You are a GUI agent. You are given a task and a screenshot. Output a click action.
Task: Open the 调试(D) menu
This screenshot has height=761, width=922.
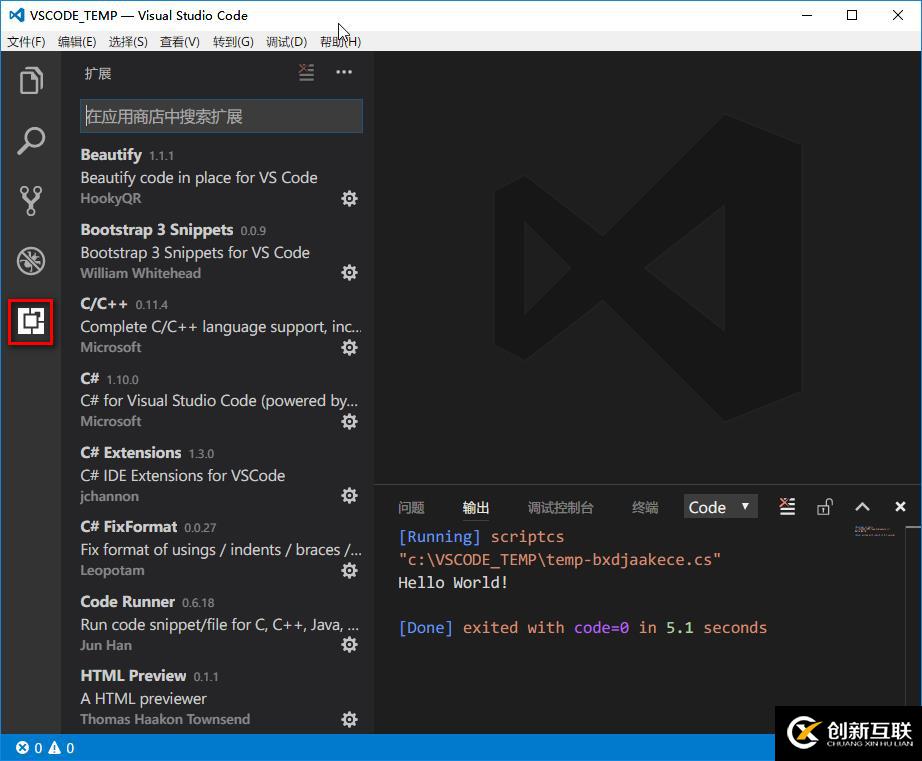click(x=286, y=42)
